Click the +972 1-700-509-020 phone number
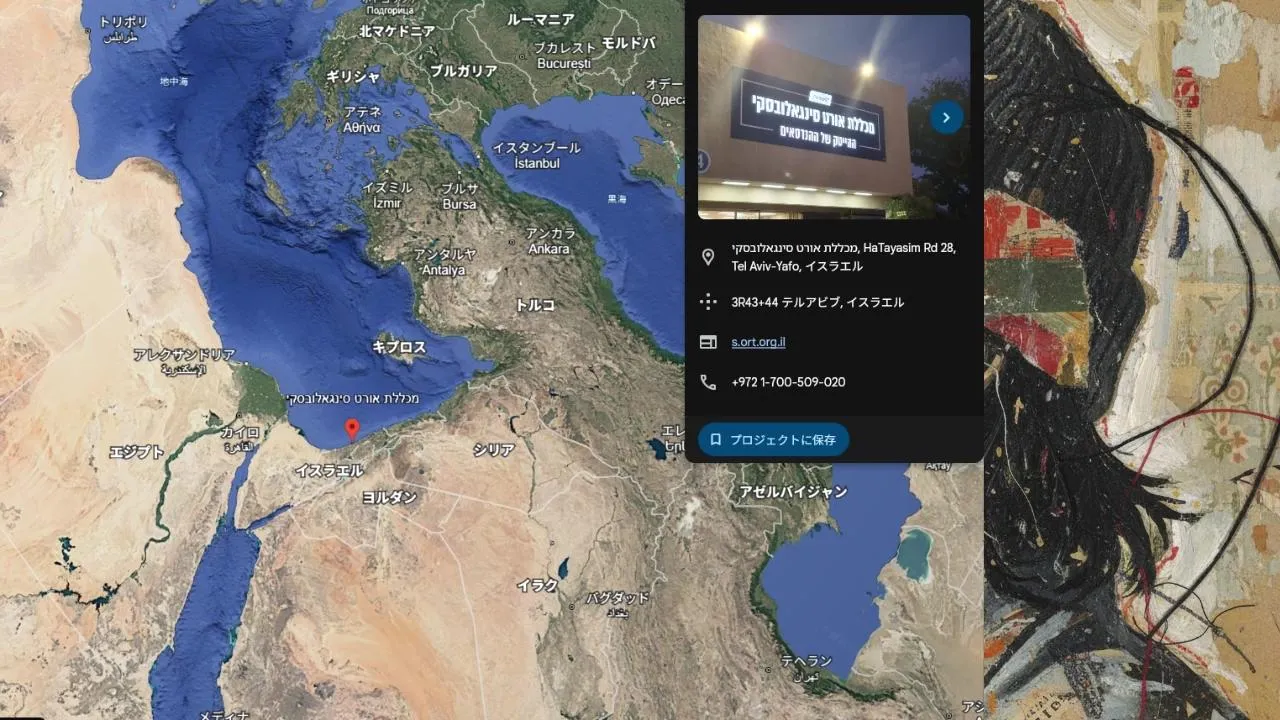Image resolution: width=1280 pixels, height=720 pixels. pos(788,382)
